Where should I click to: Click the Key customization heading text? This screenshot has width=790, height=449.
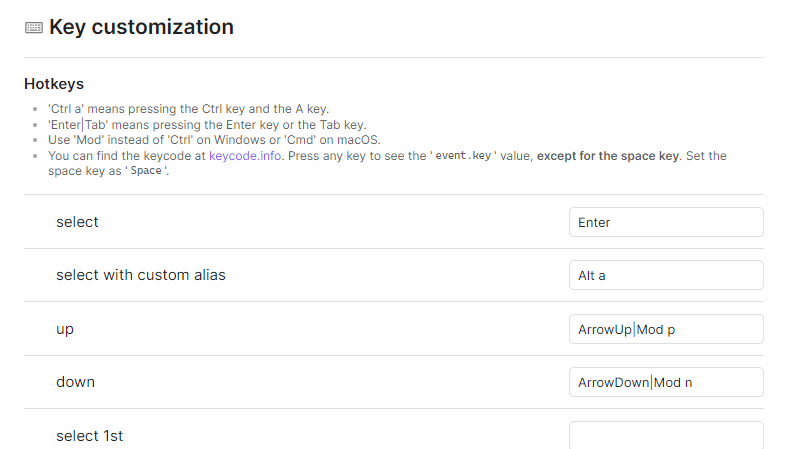[142, 27]
